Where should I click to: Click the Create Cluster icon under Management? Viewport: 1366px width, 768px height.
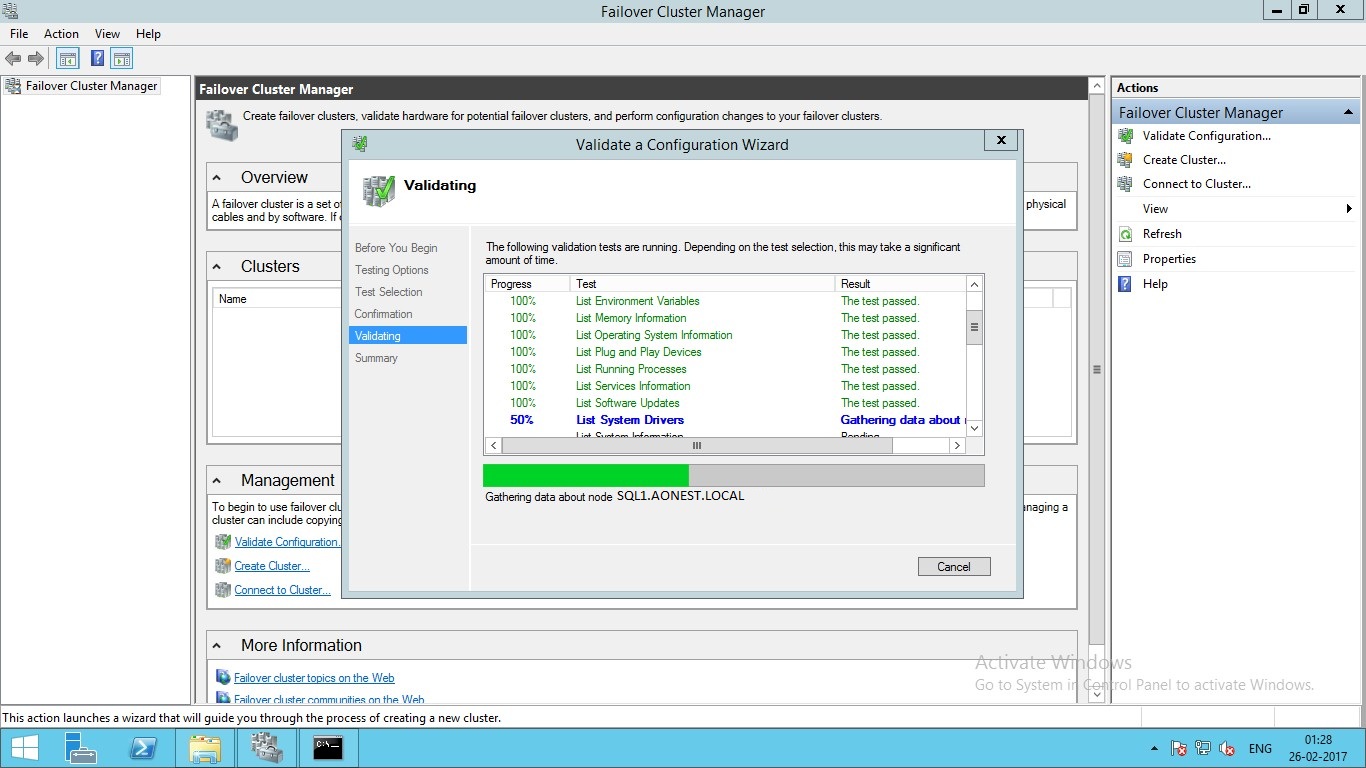pos(223,566)
